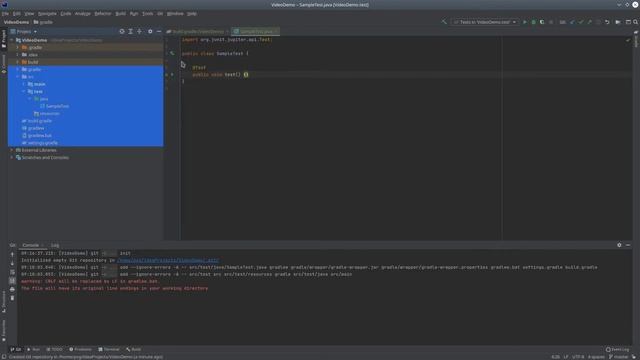Toggle the Structure side tool window stripe
This screenshot has height=360, width=640.
click(x=4, y=302)
